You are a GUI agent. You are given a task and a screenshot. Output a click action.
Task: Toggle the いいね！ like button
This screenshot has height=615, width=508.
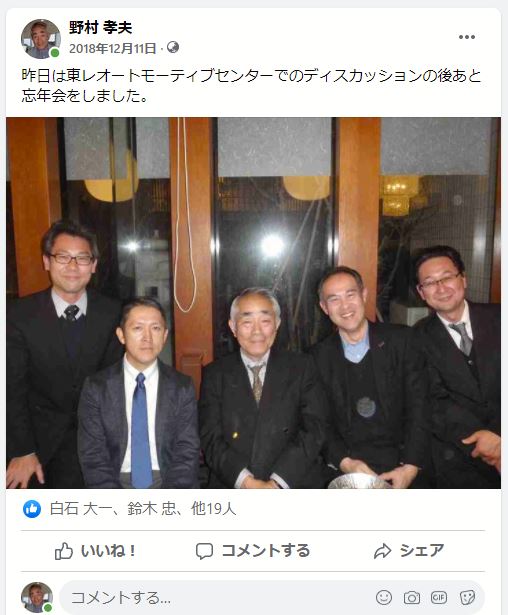click(x=95, y=551)
